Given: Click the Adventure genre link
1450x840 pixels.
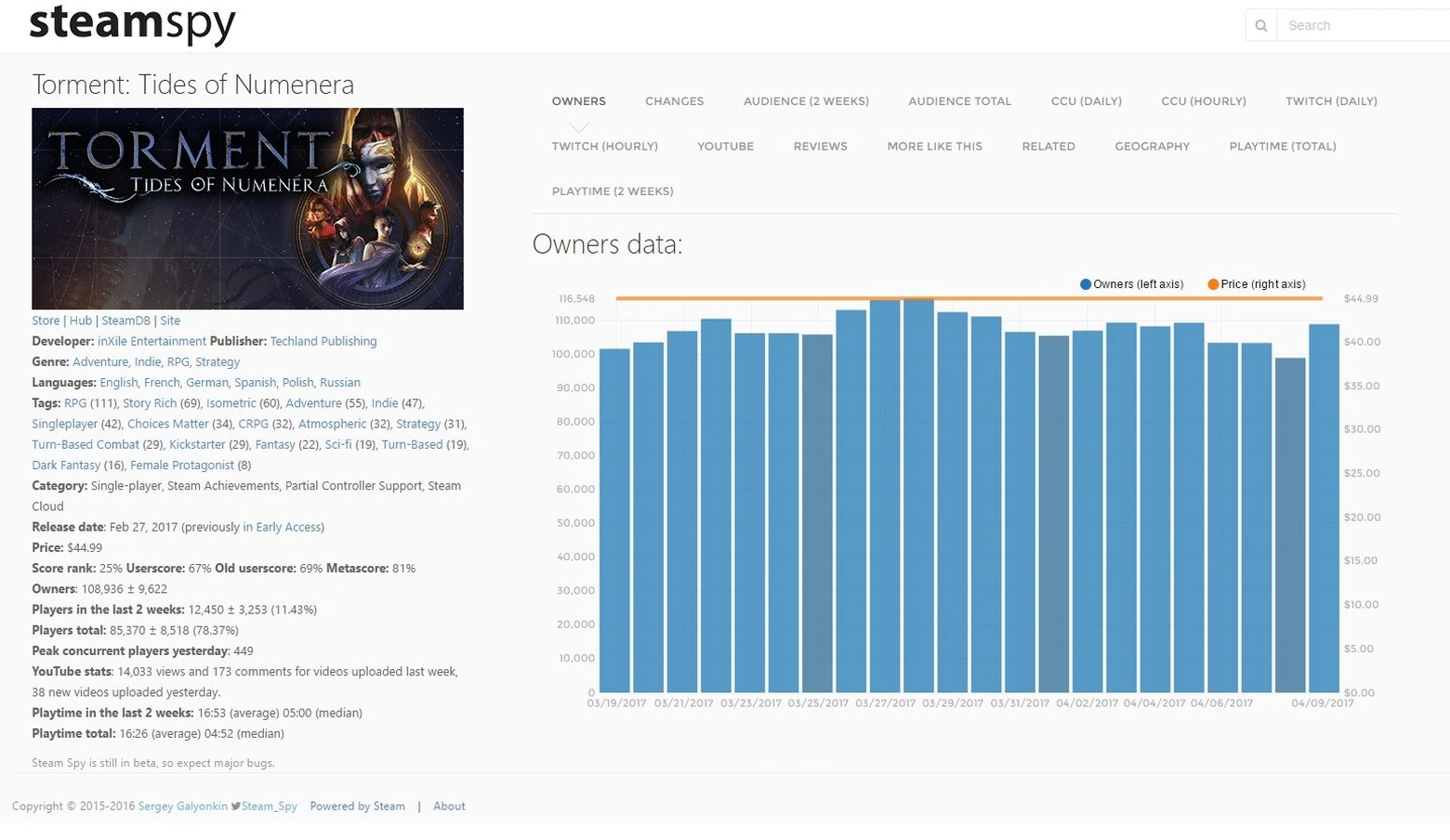Looking at the screenshot, I should (x=100, y=362).
